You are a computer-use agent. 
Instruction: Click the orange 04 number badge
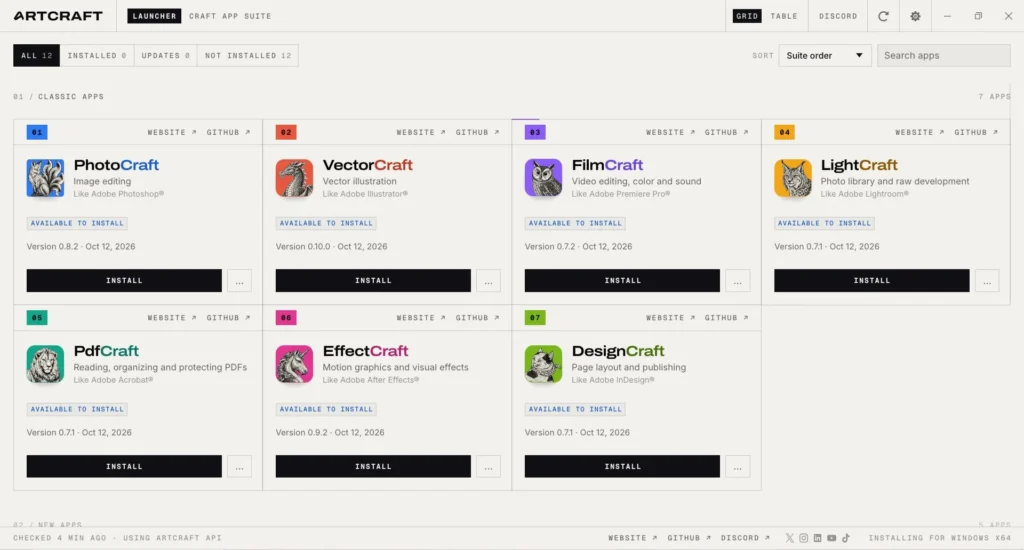click(x=784, y=132)
